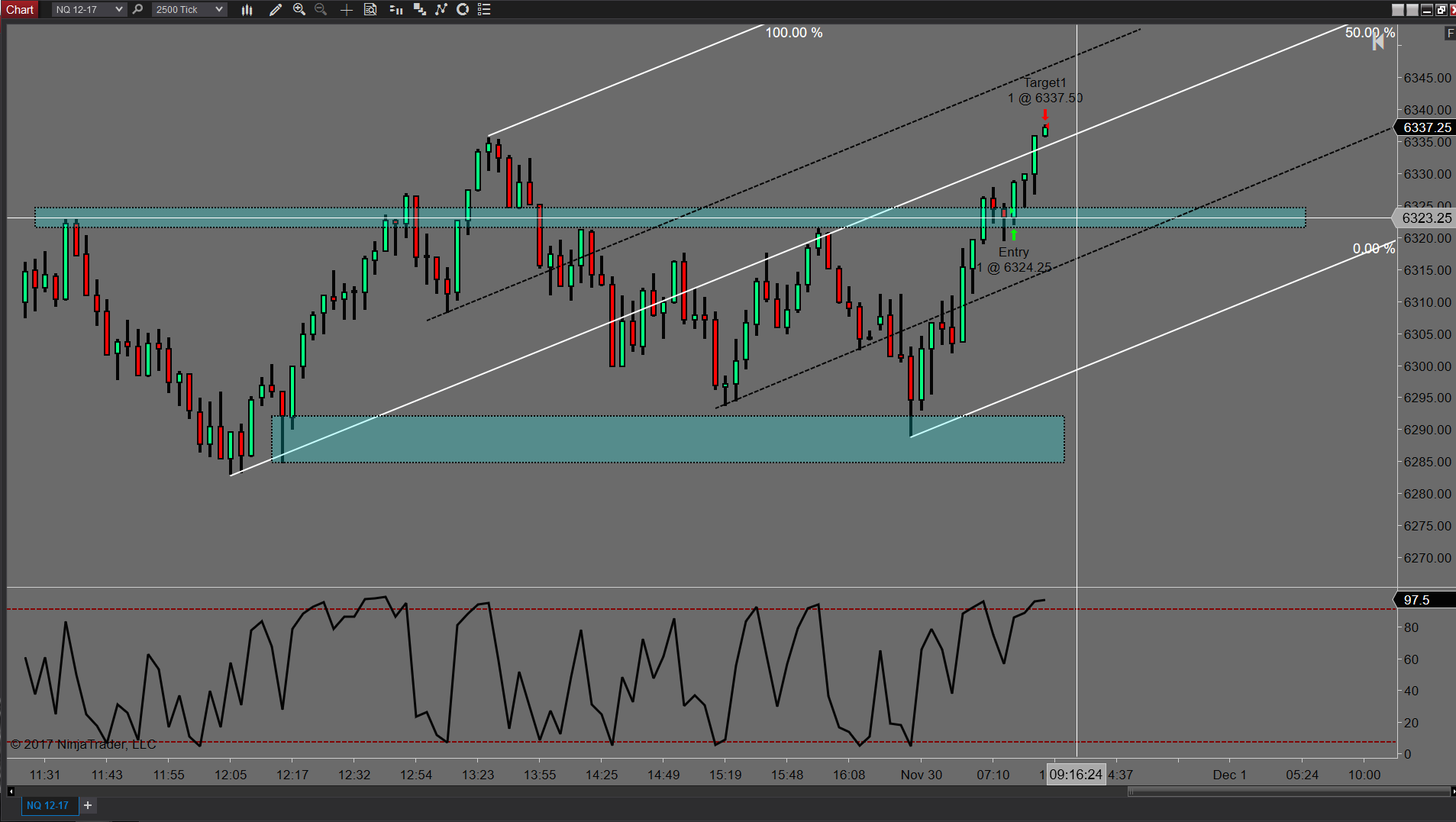This screenshot has width=1456, height=822.
Task: Open the Chart menu button
Action: [20, 9]
